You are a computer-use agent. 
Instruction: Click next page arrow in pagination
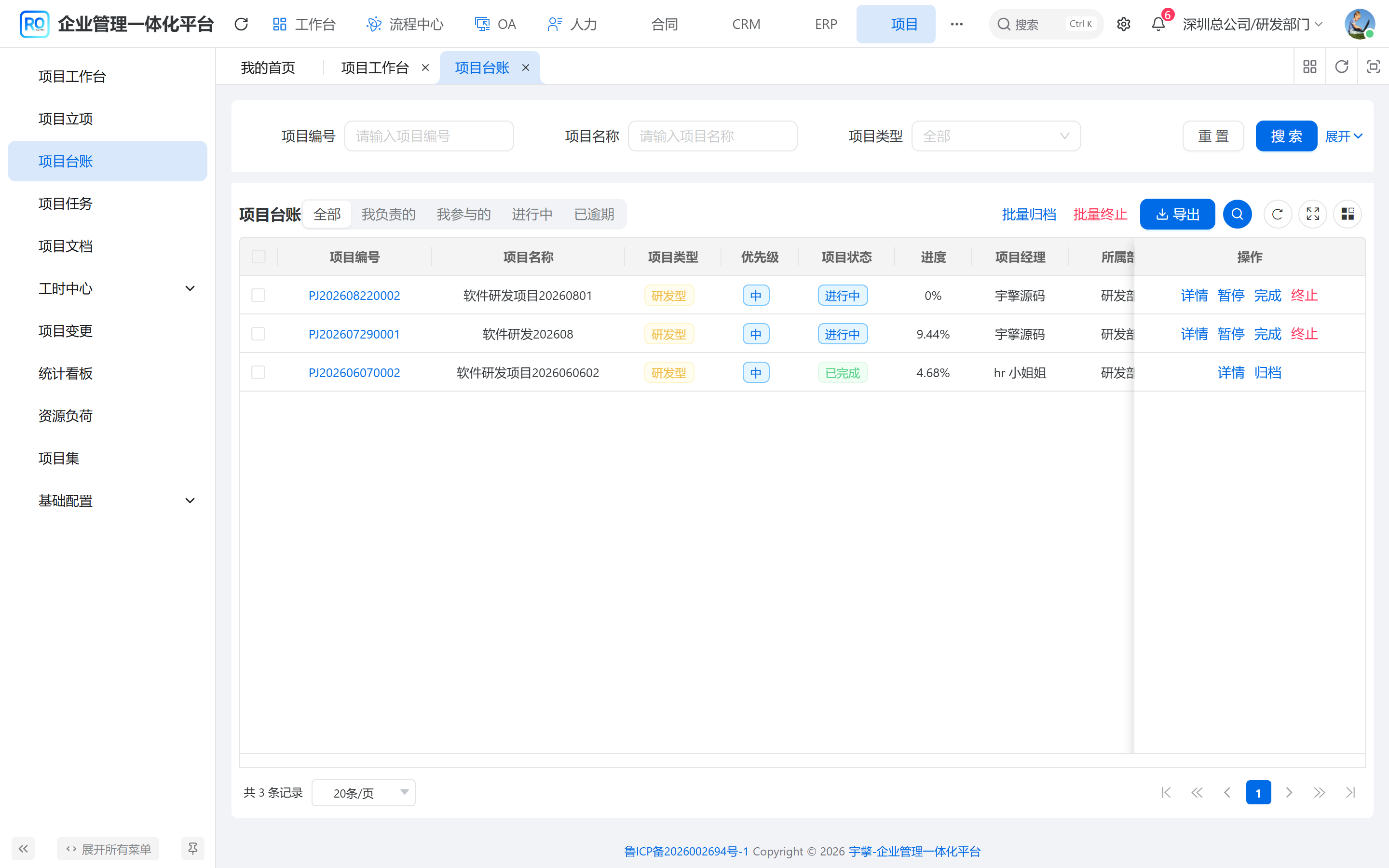(1289, 793)
